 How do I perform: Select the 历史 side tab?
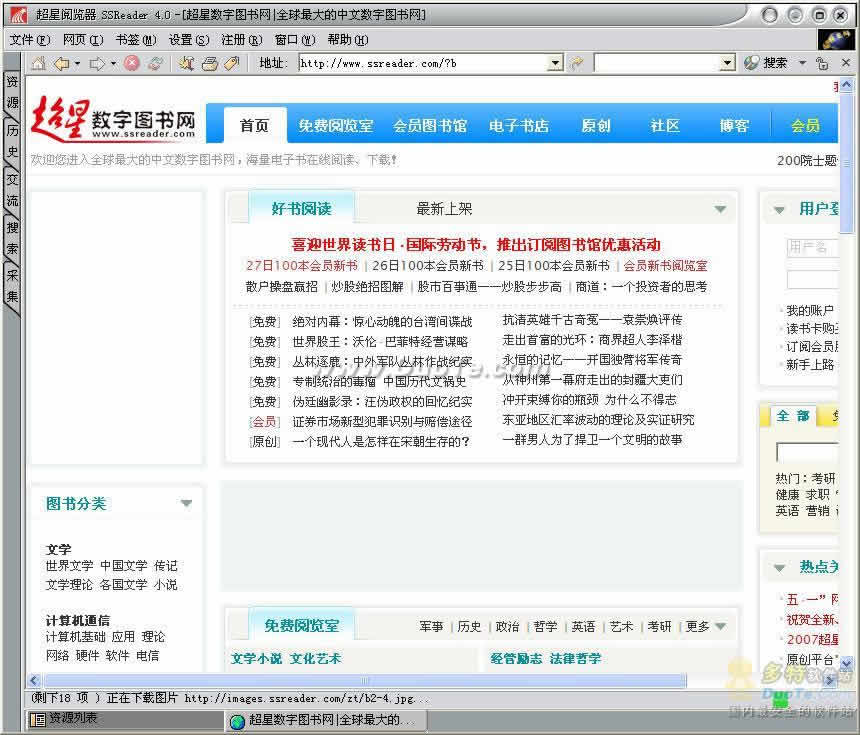coord(12,141)
